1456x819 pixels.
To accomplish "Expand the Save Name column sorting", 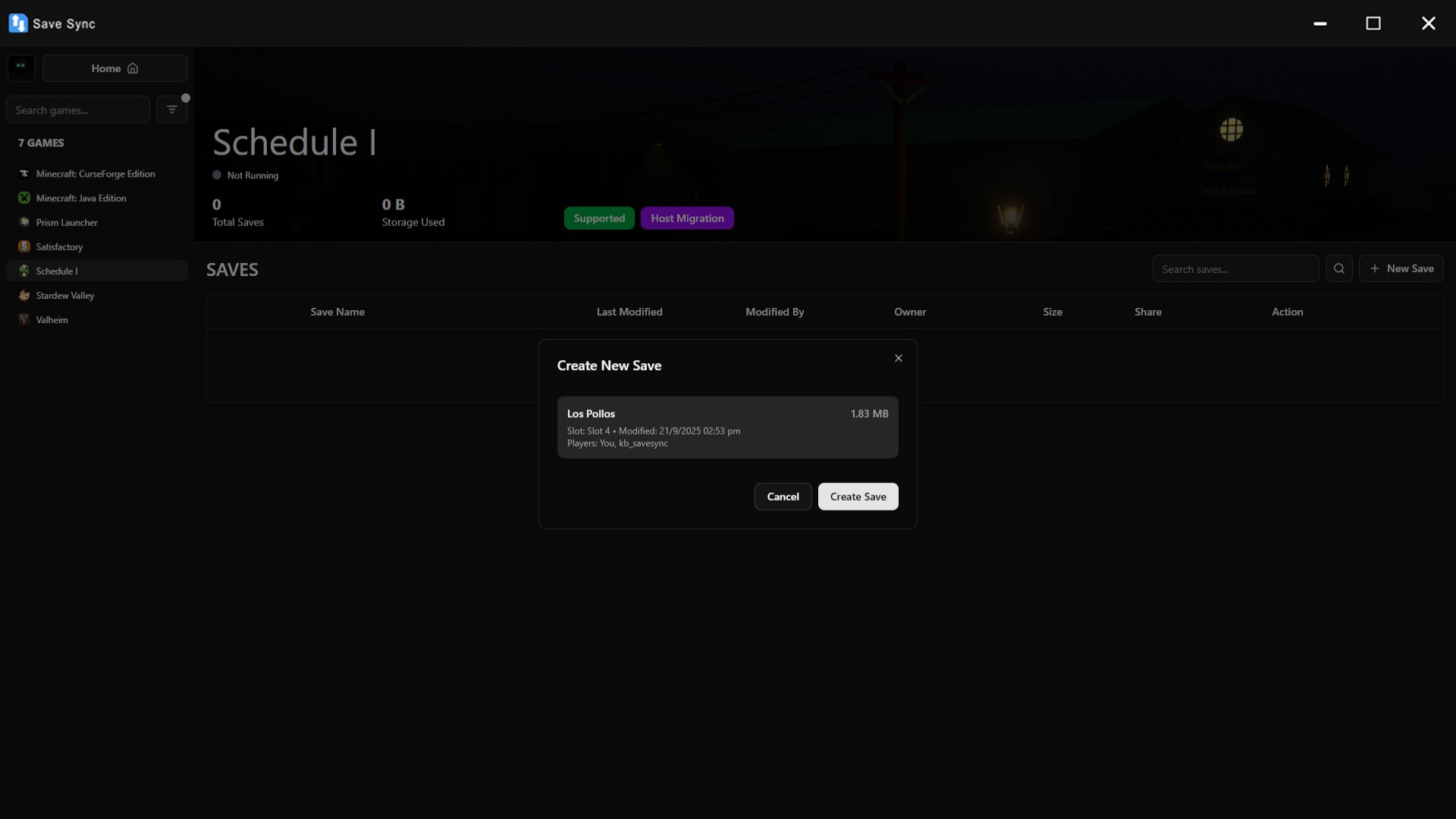I will (x=337, y=312).
